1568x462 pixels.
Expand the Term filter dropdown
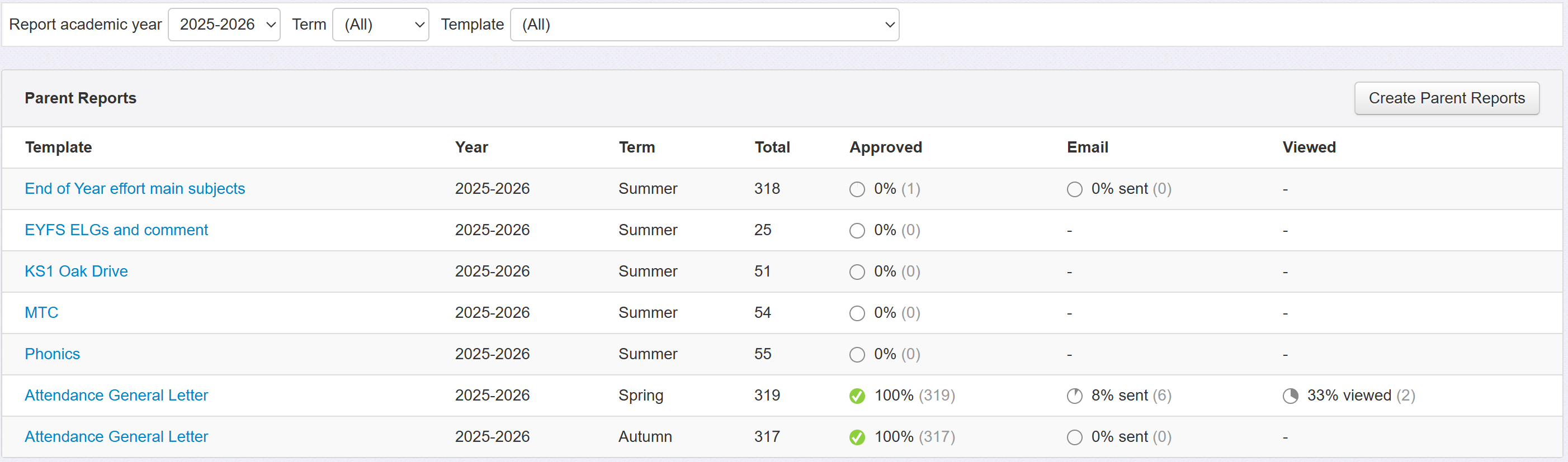(x=380, y=25)
